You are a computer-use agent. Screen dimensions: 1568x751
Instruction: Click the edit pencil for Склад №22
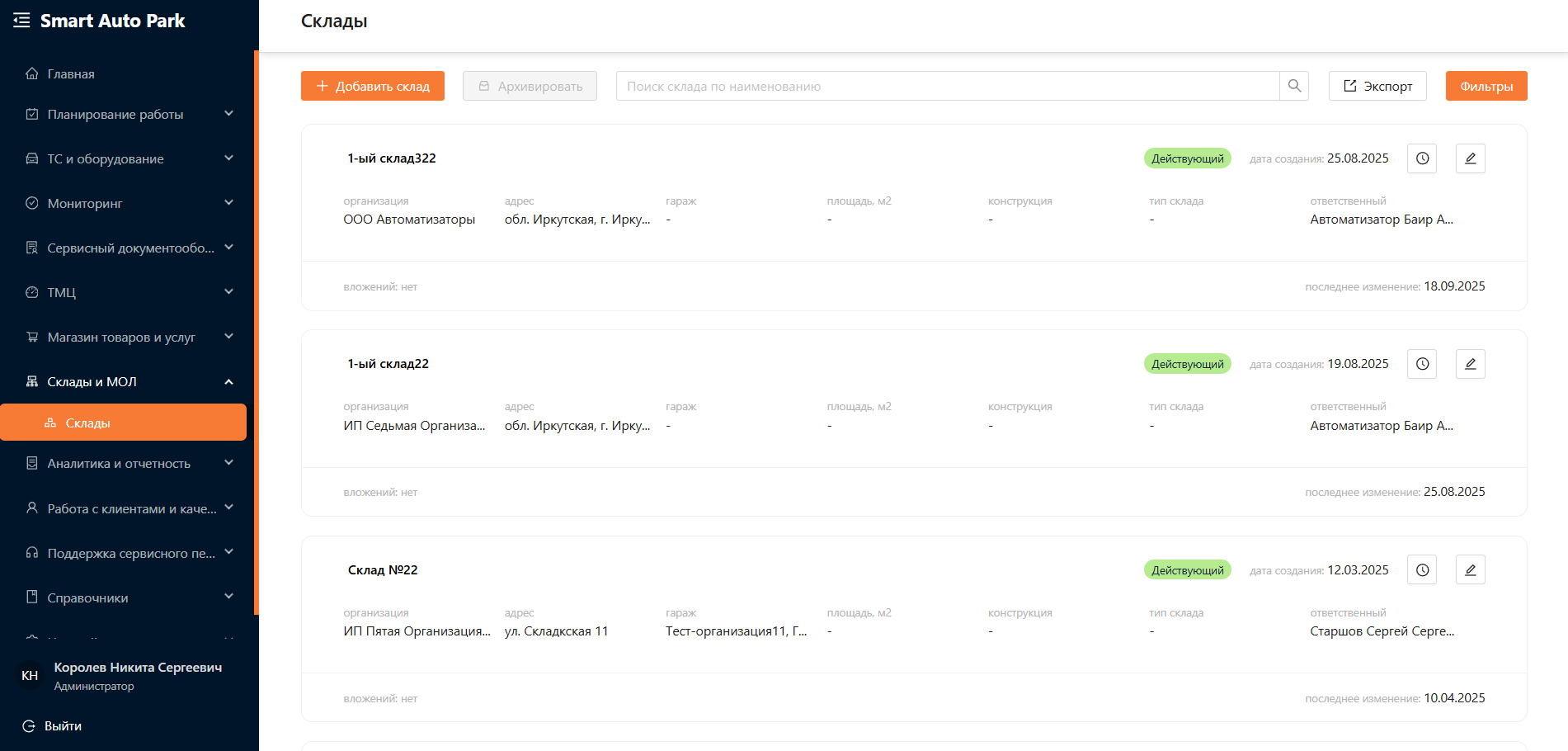(1470, 569)
